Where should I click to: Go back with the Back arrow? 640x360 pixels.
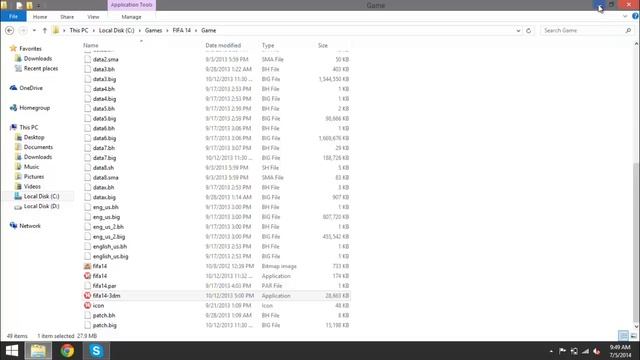(9, 31)
